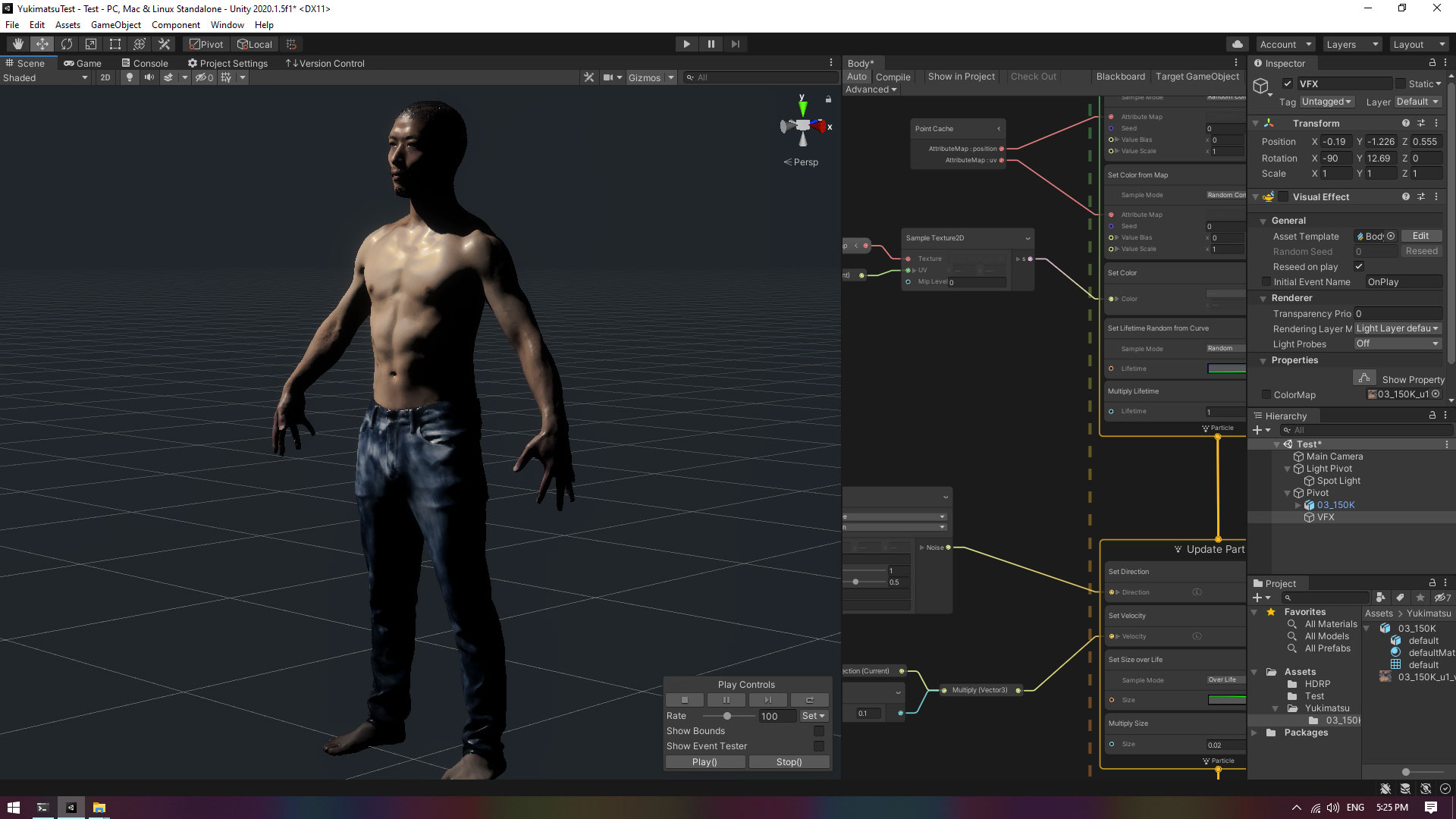The width and height of the screenshot is (1456, 819).
Task: Open the Shaded draw mode dropdown
Action: click(45, 77)
